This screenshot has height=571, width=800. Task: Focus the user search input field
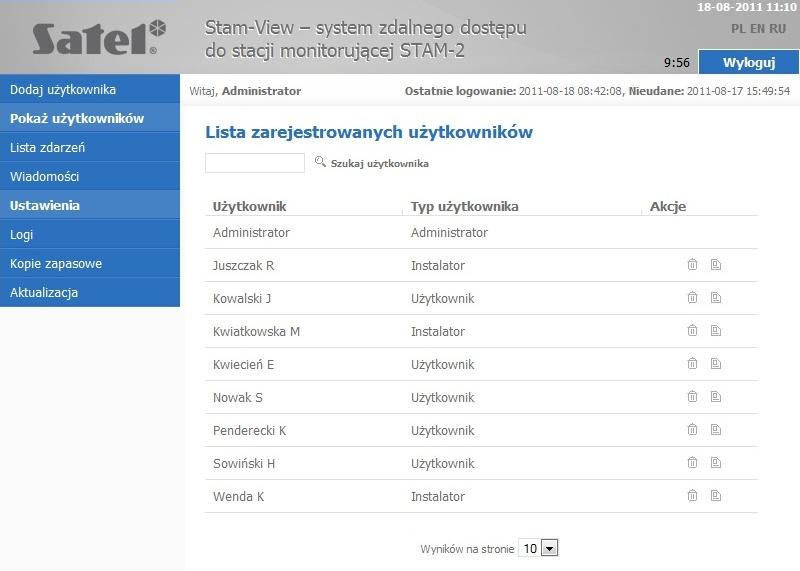coord(255,163)
